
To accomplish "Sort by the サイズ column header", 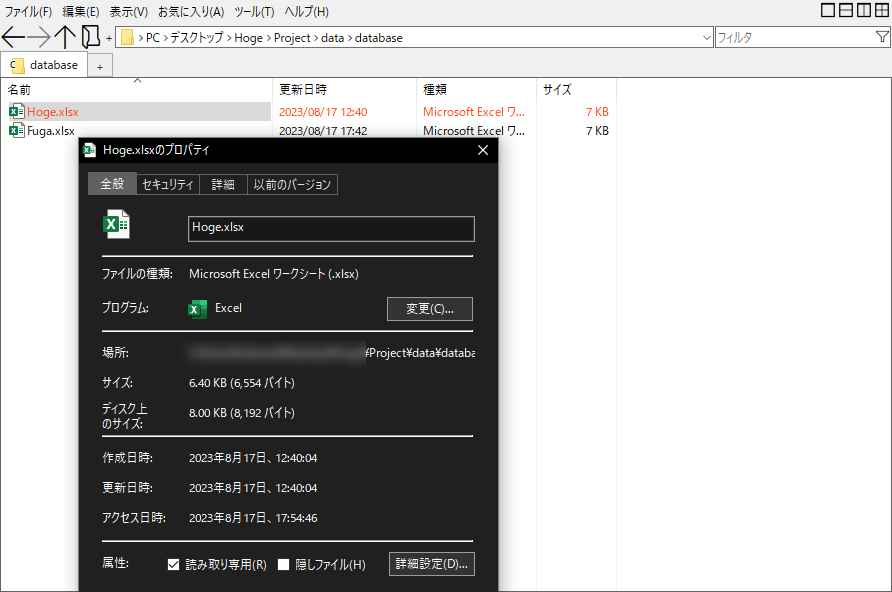I will point(576,89).
